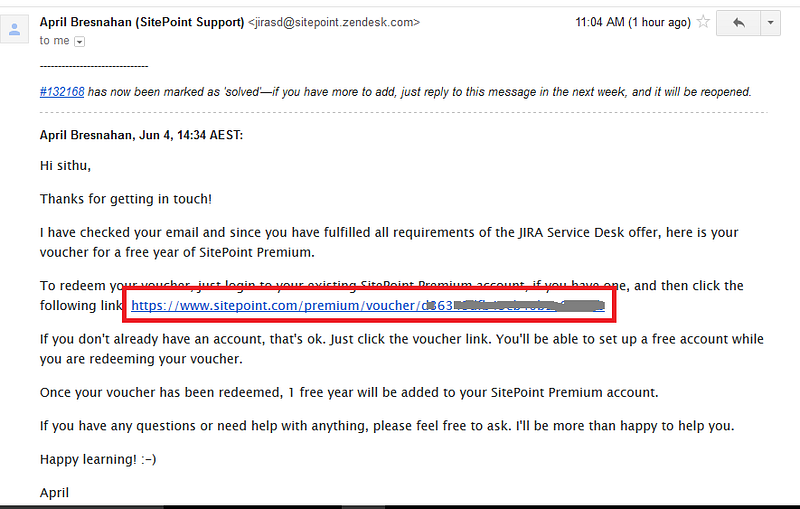Reply using the arrow button
The image size is (800, 509).
pos(738,23)
